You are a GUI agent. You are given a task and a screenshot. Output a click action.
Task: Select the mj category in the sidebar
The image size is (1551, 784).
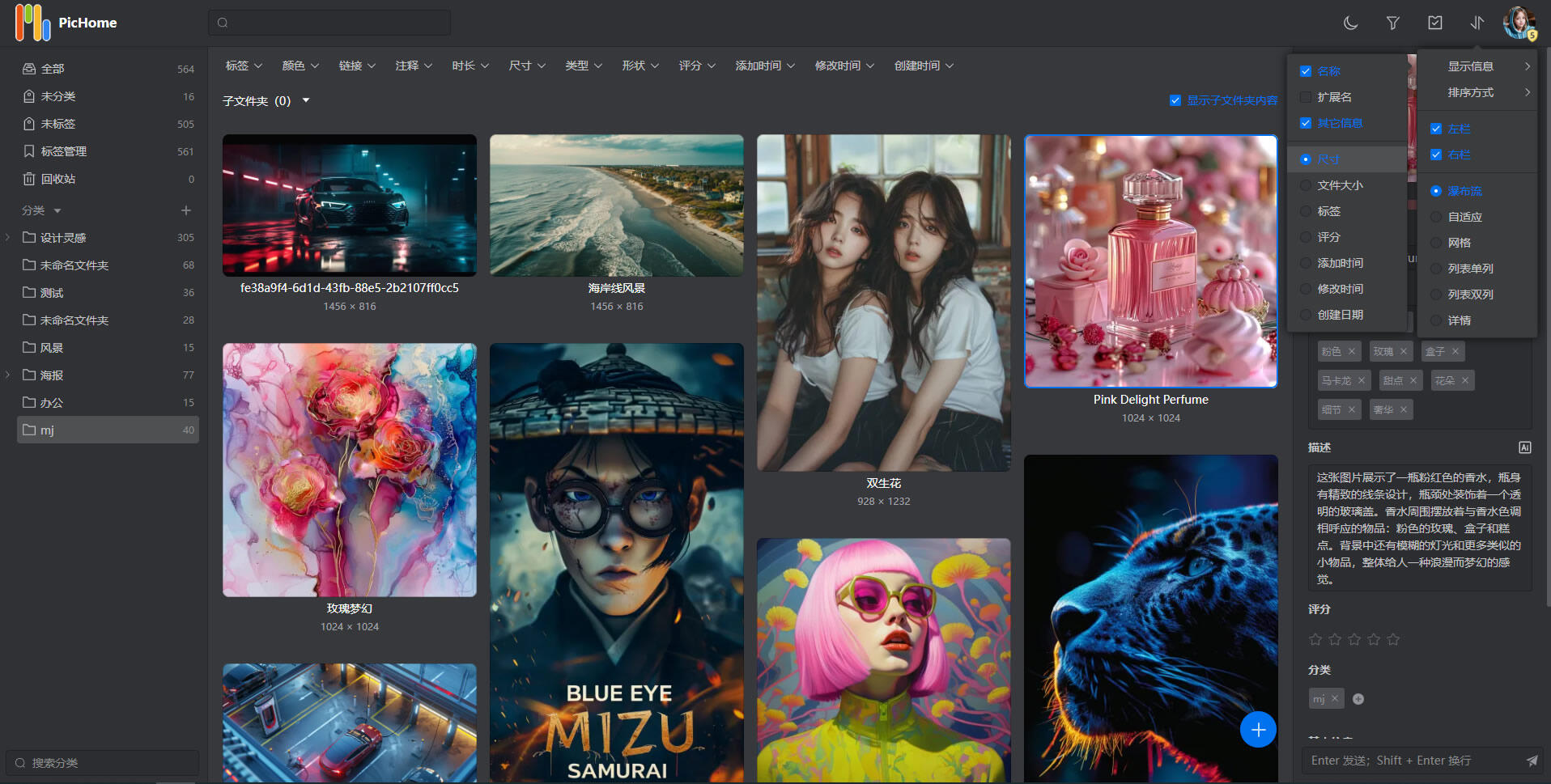(x=48, y=430)
